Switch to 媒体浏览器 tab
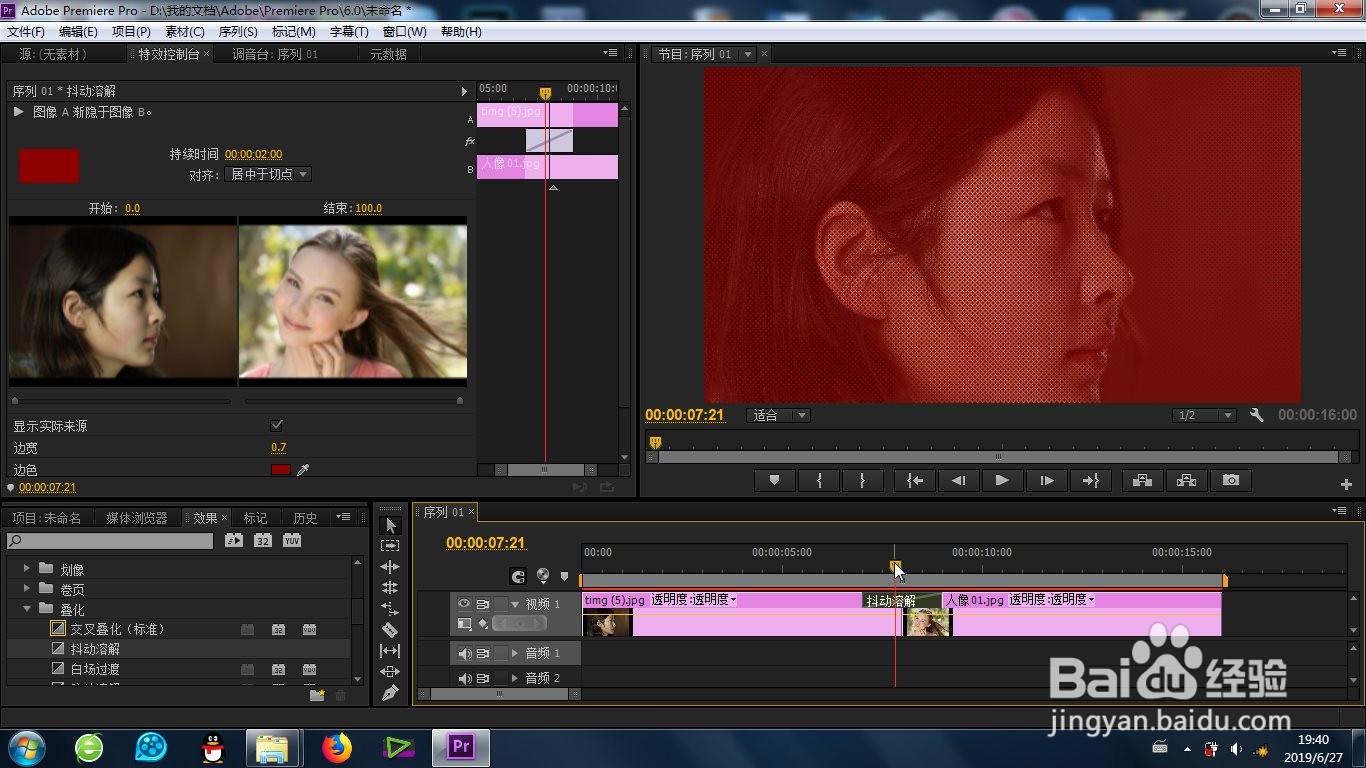Screen dimensions: 1366x768 pos(137,518)
